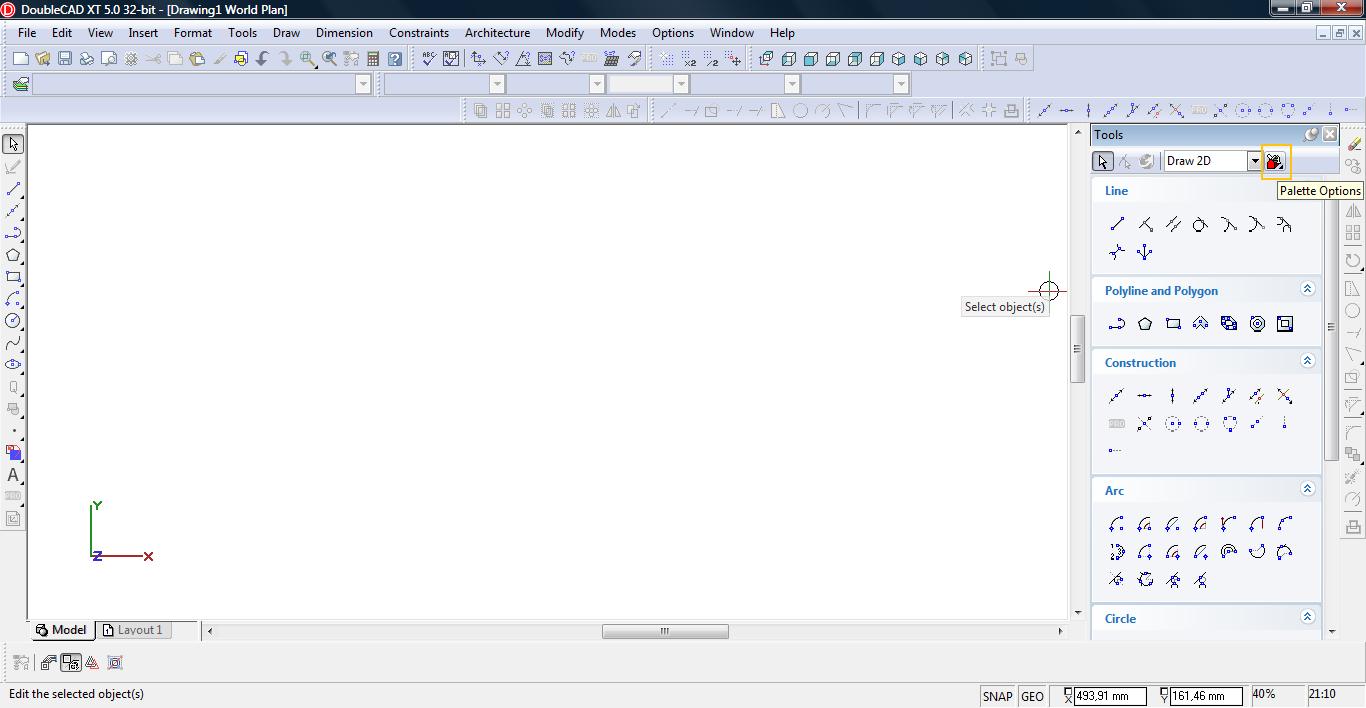This screenshot has width=1366, height=708.
Task: Open the Draw 2D palette dropdown
Action: point(1254,161)
